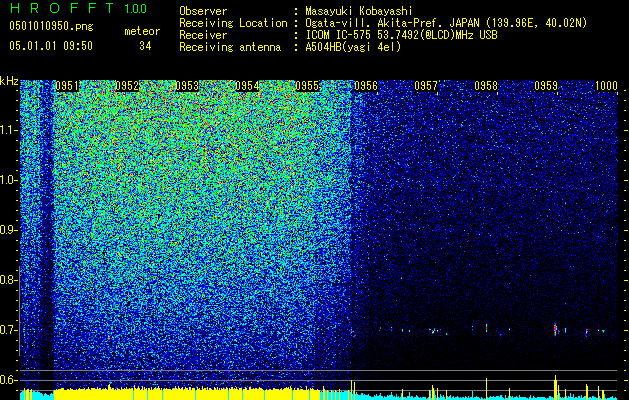Click the file name 0501010950.png
This screenshot has height=400, width=629.
point(51,26)
